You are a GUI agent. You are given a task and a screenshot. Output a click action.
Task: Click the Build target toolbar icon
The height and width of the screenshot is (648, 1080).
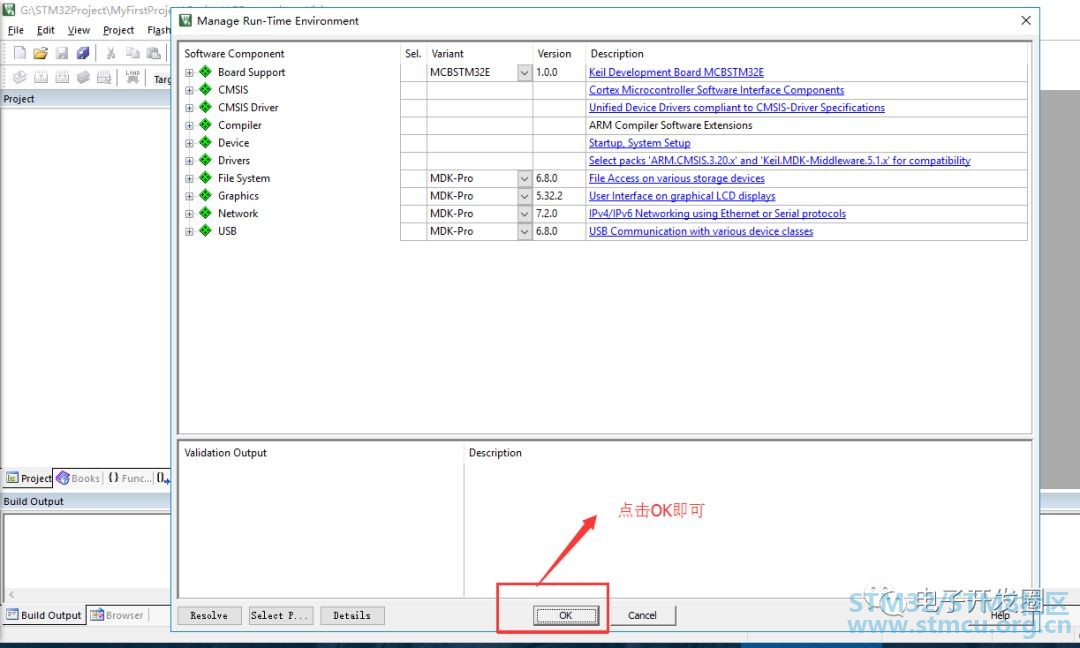[x=41, y=77]
